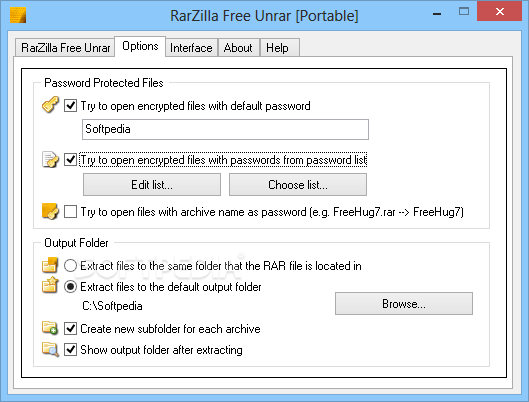Click the default output folder star icon
This screenshot has width=529, height=402.
[x=50, y=286]
